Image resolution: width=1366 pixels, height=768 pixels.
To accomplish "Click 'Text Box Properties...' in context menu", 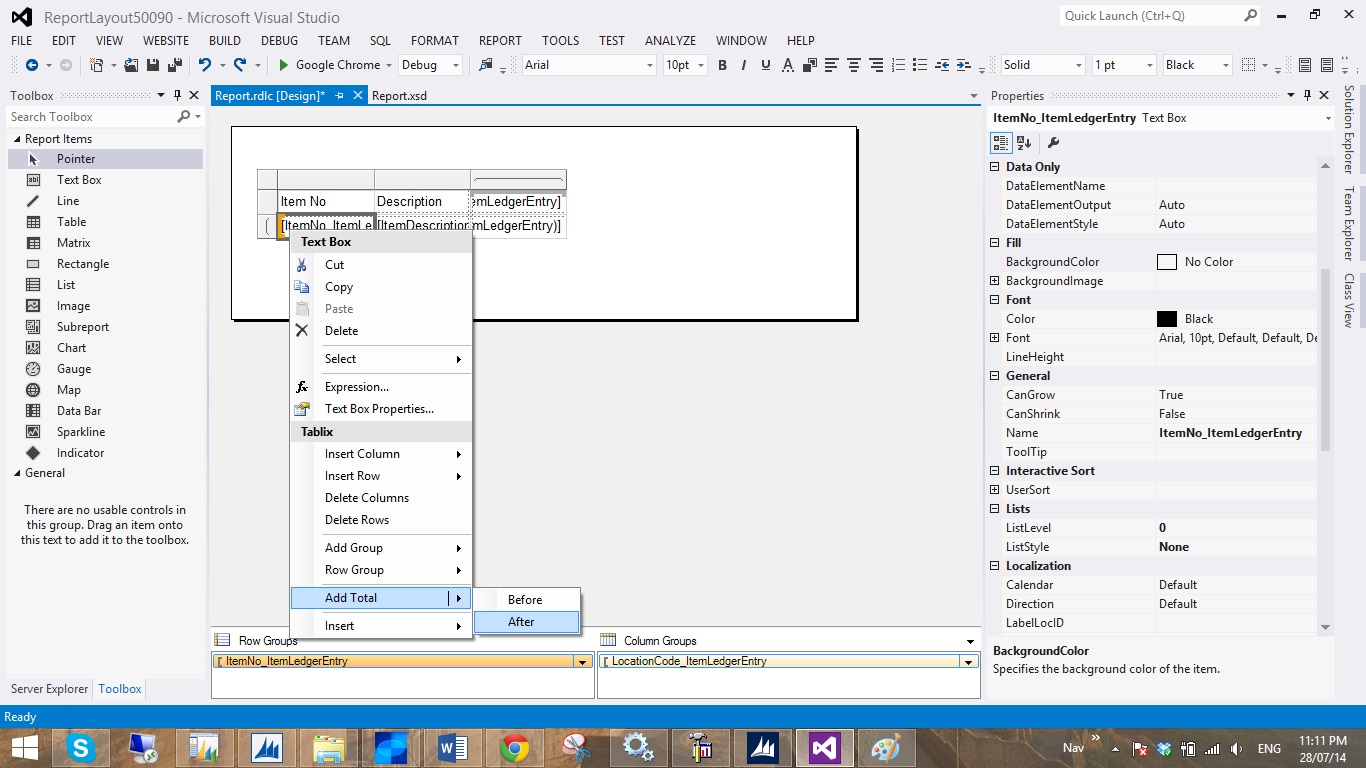I will pyautogui.click(x=379, y=409).
